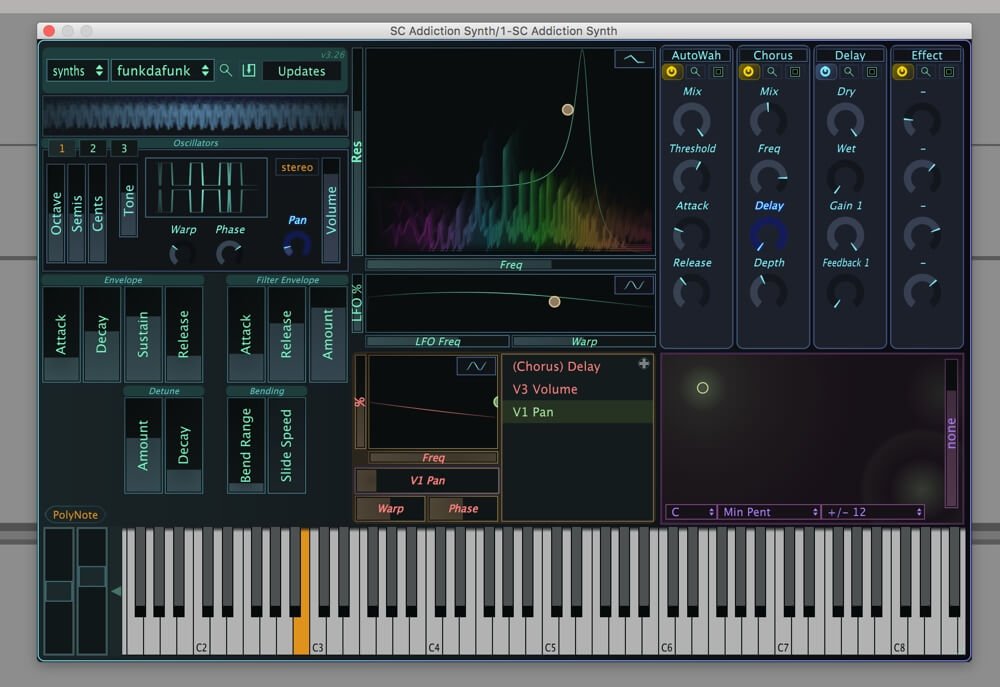The width and height of the screenshot is (1000, 687).
Task: Click the save preset icon
Action: click(249, 71)
